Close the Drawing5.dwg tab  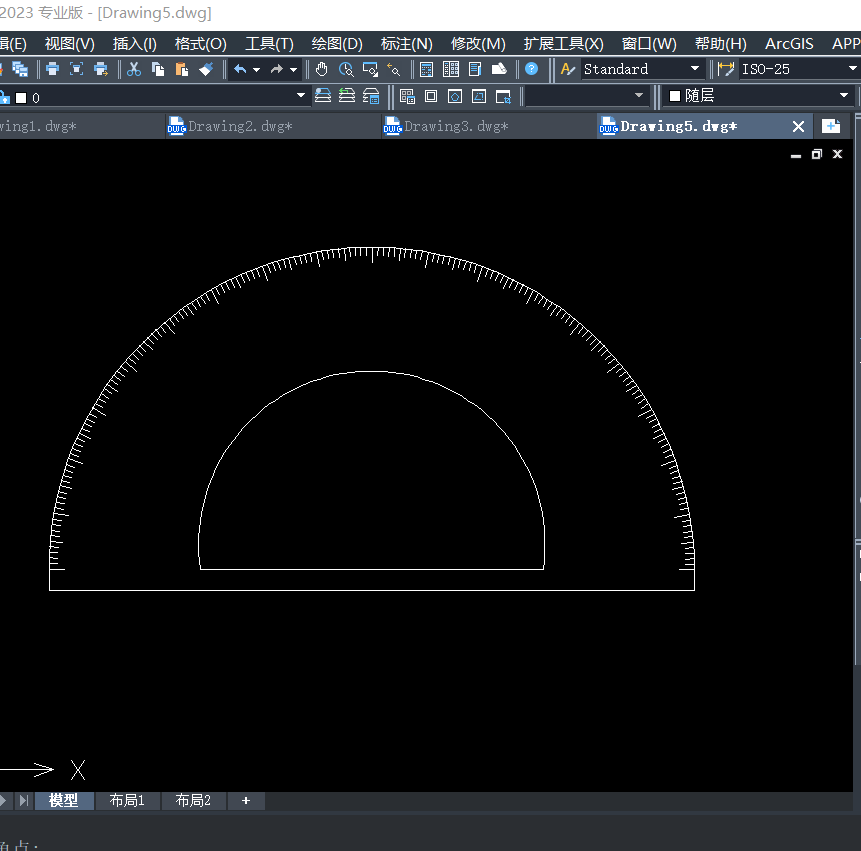[x=798, y=127]
